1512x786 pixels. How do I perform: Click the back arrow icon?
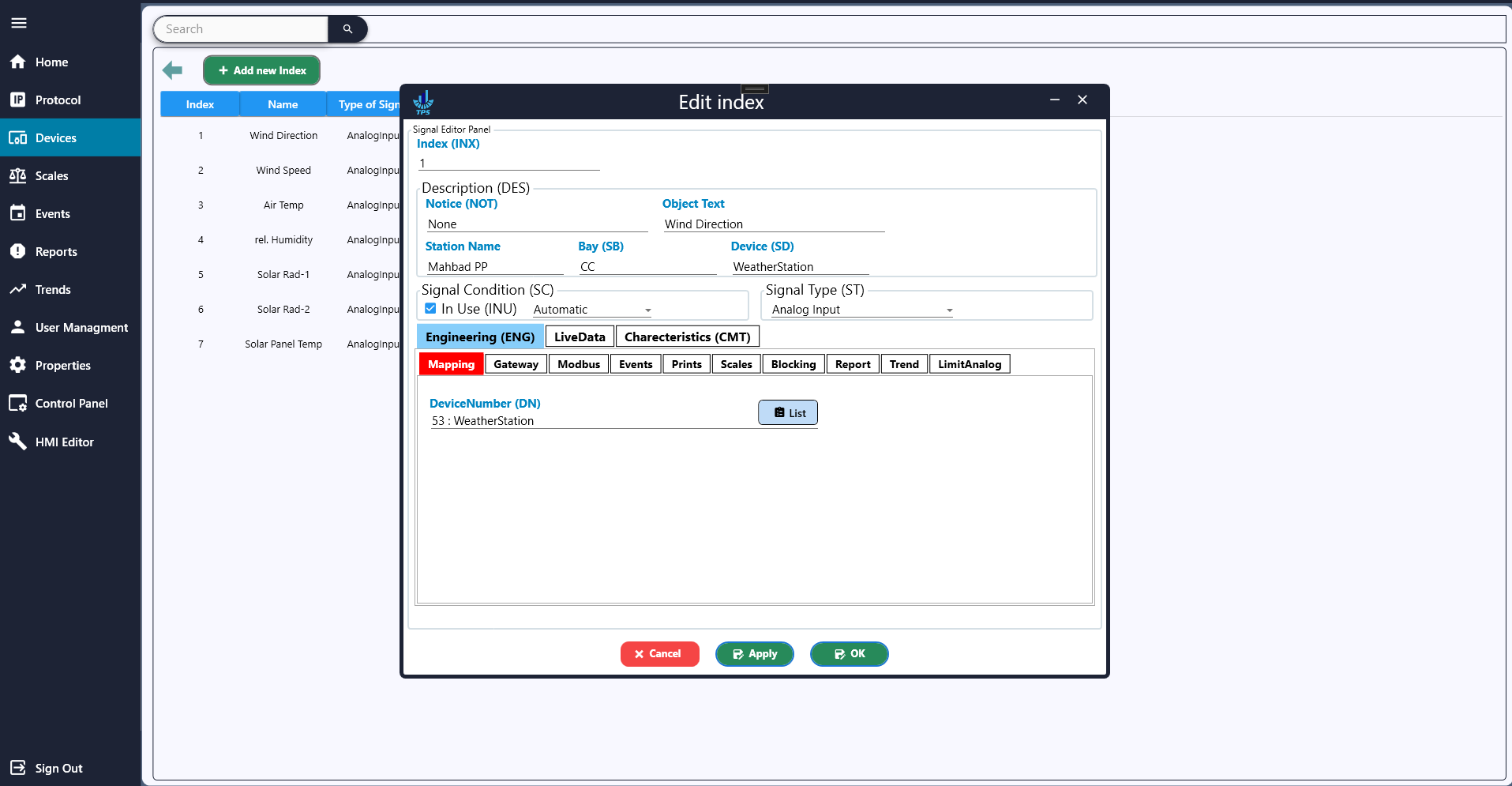(172, 70)
